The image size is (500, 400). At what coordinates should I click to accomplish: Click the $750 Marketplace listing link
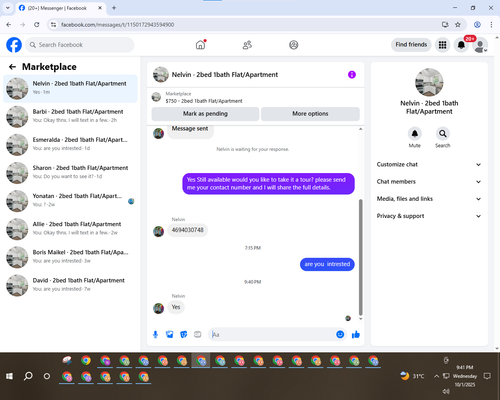(x=204, y=101)
